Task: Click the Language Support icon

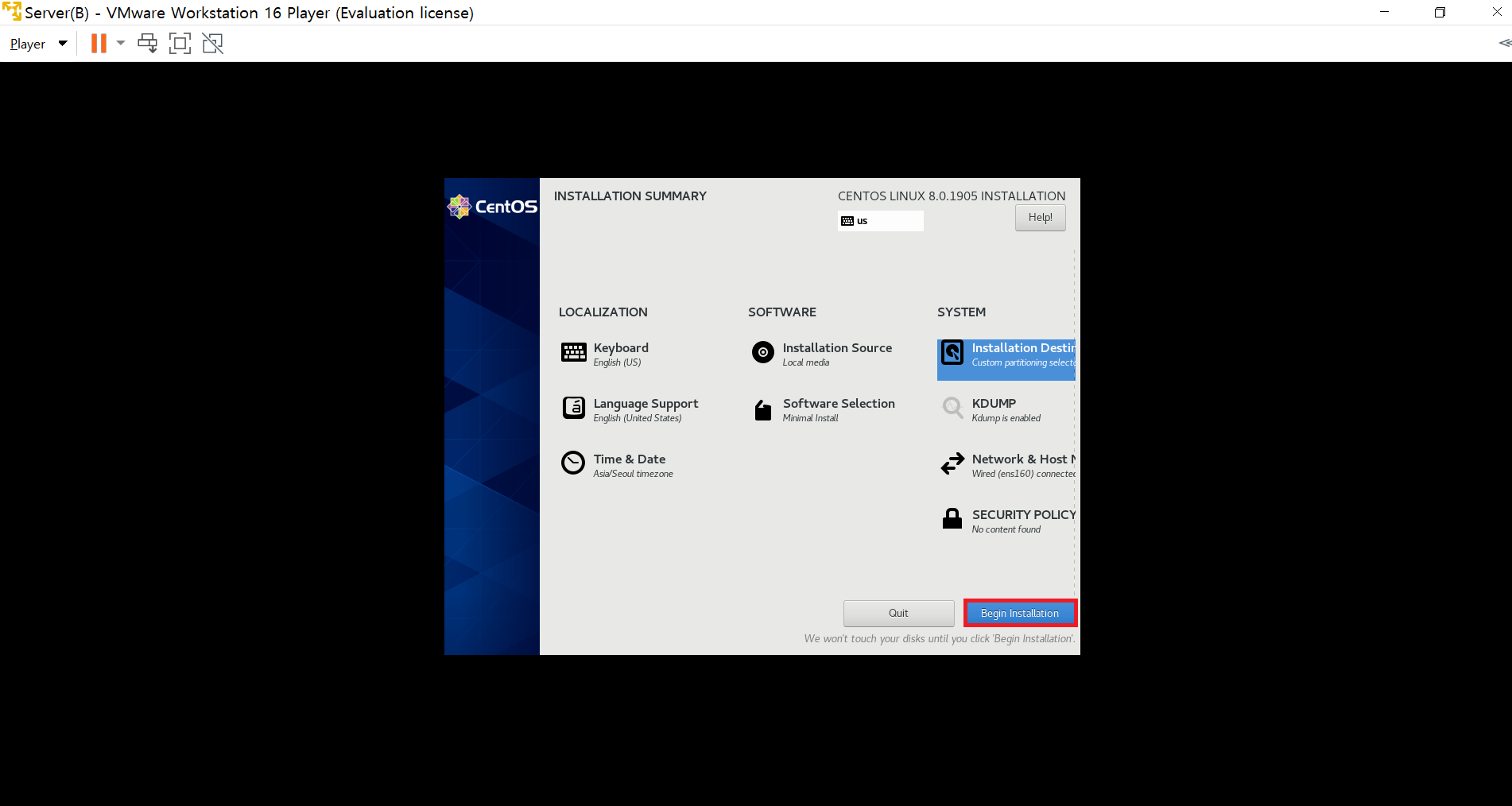Action: click(573, 408)
